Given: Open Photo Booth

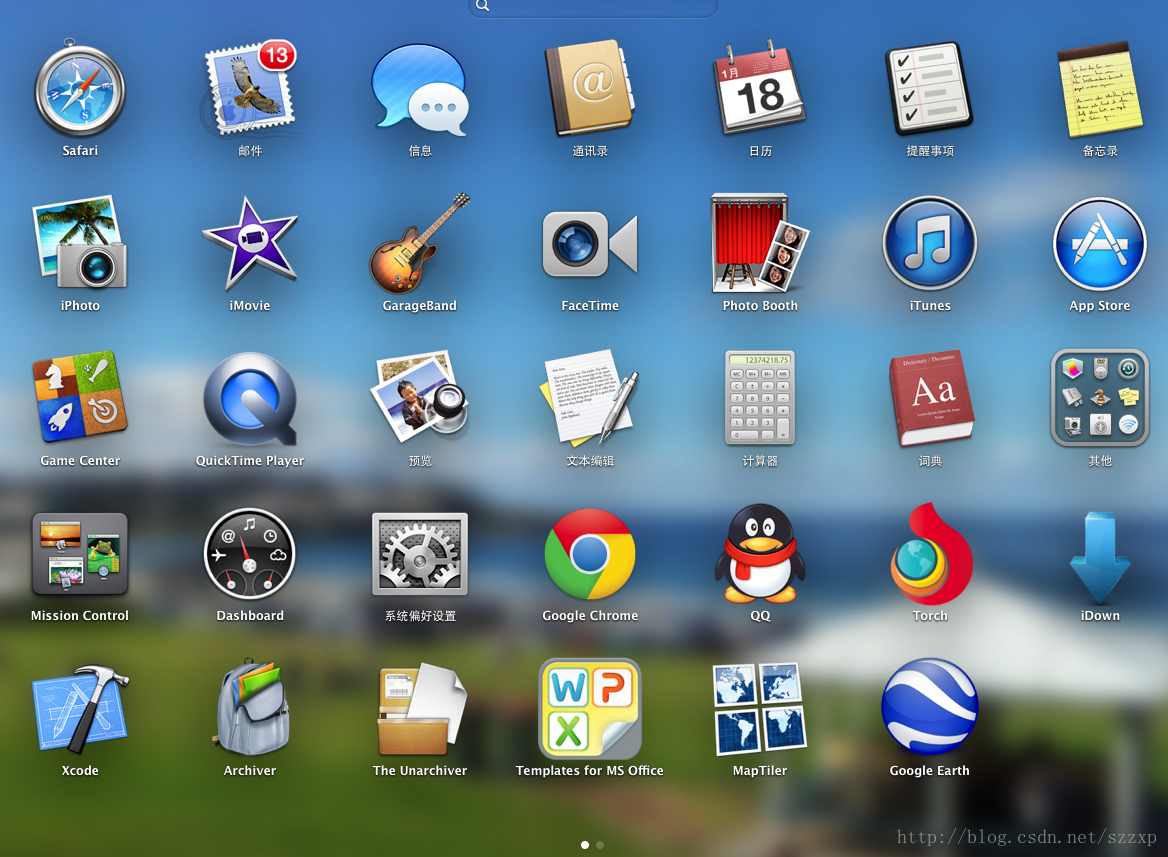Looking at the screenshot, I should (x=760, y=243).
